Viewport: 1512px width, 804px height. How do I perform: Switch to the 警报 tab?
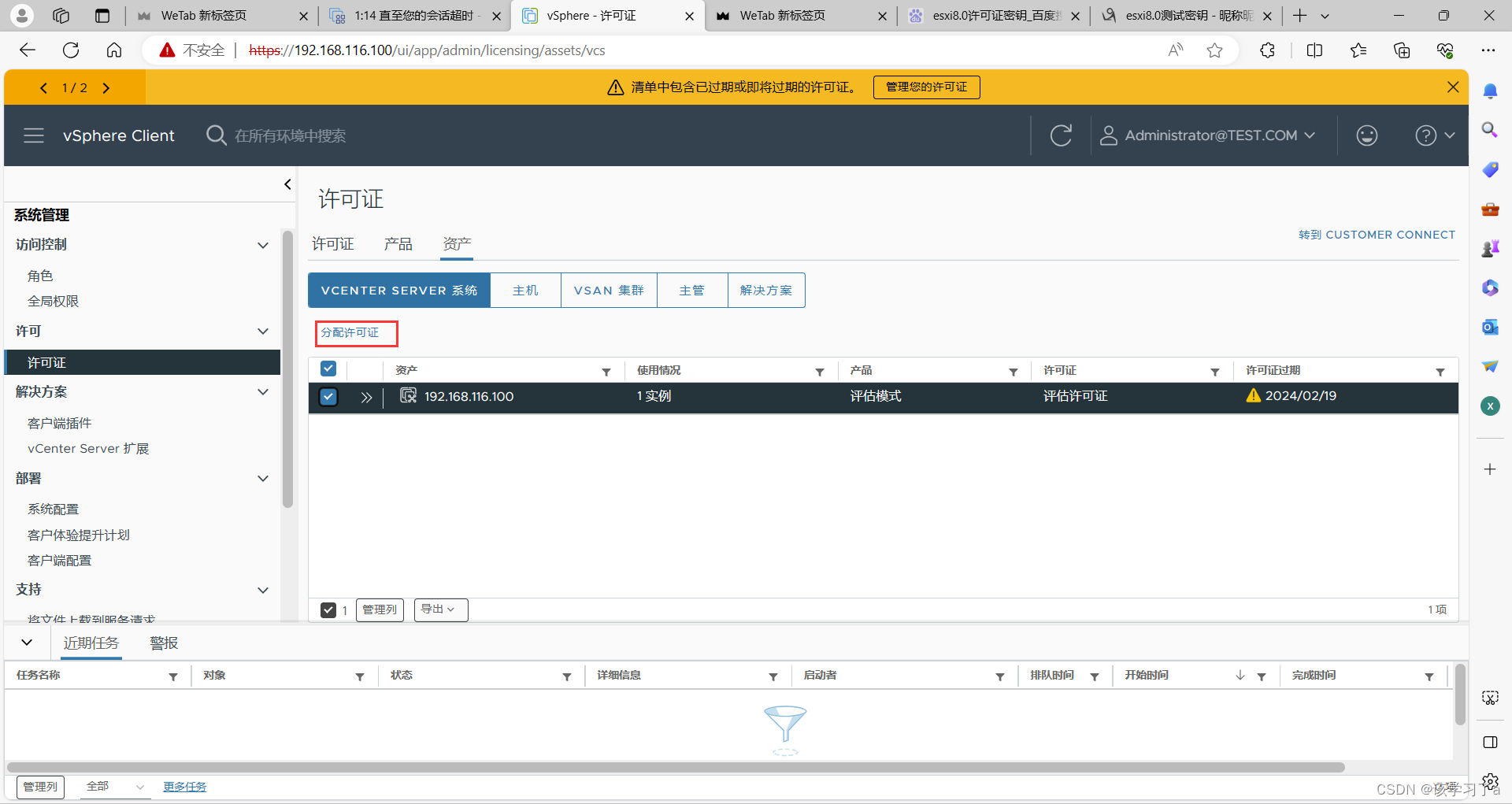[x=164, y=643]
